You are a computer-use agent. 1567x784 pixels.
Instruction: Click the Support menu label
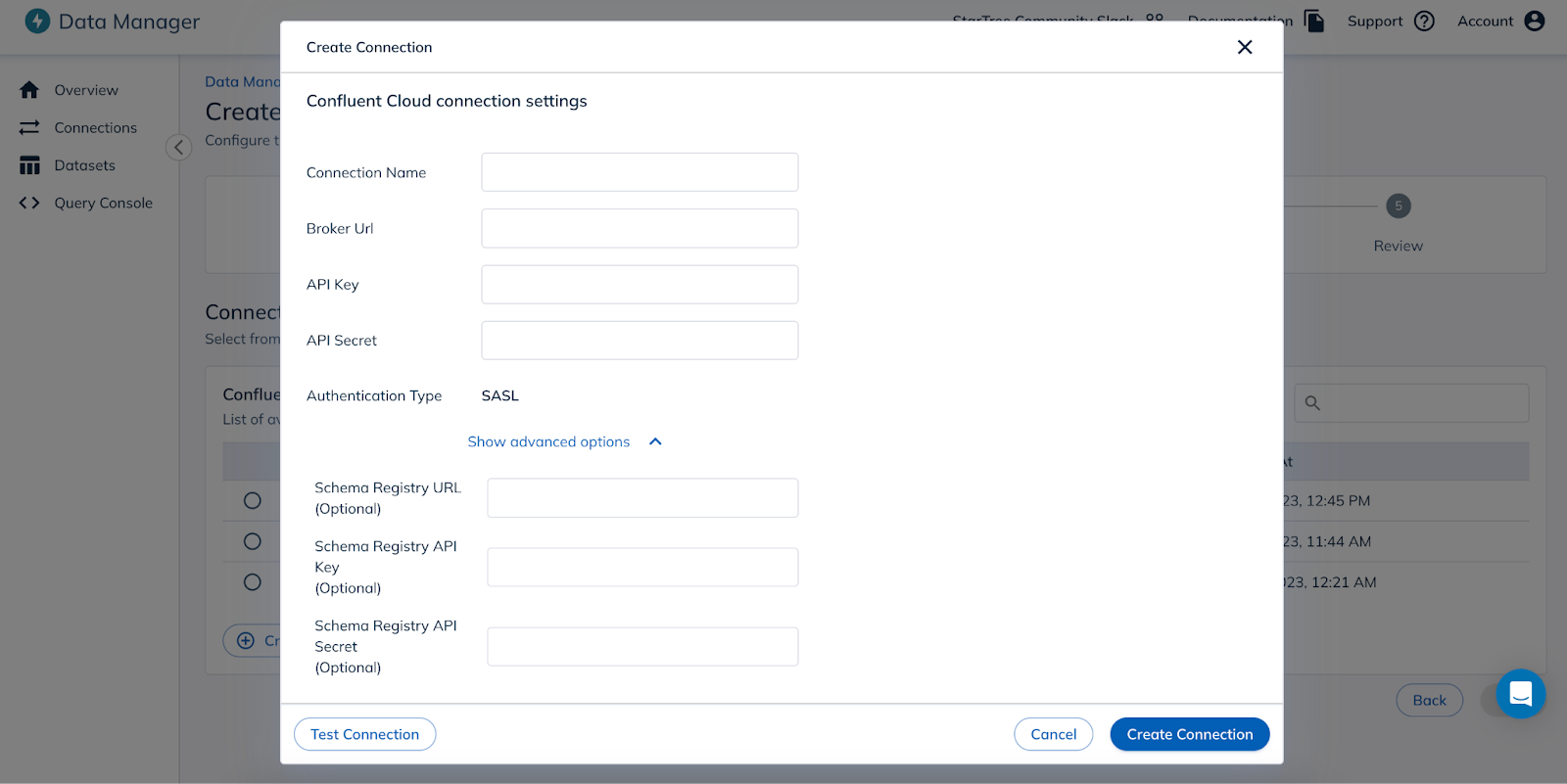[1375, 21]
